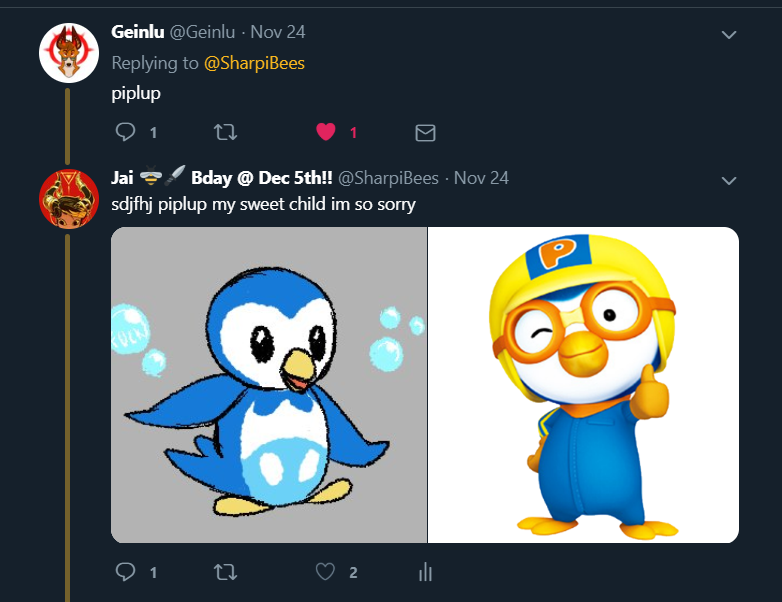Open the blue Piplup drawing image
The height and width of the screenshot is (602, 782).
coord(269,385)
